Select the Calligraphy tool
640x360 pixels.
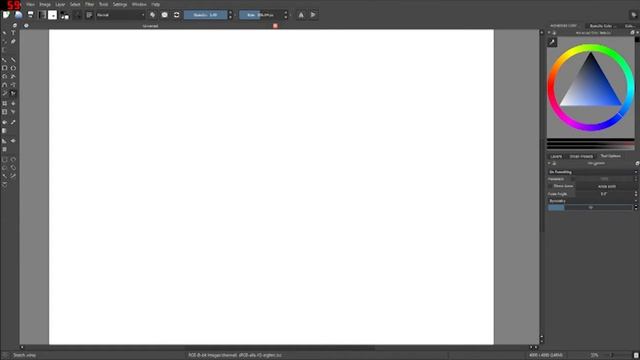13,41
